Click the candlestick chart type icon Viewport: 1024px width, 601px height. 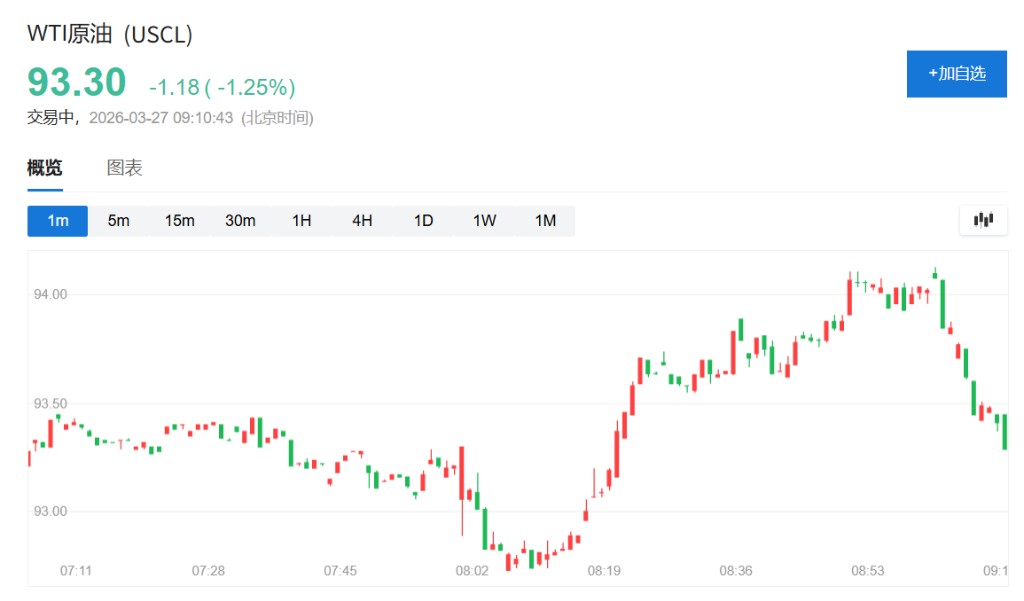[983, 220]
